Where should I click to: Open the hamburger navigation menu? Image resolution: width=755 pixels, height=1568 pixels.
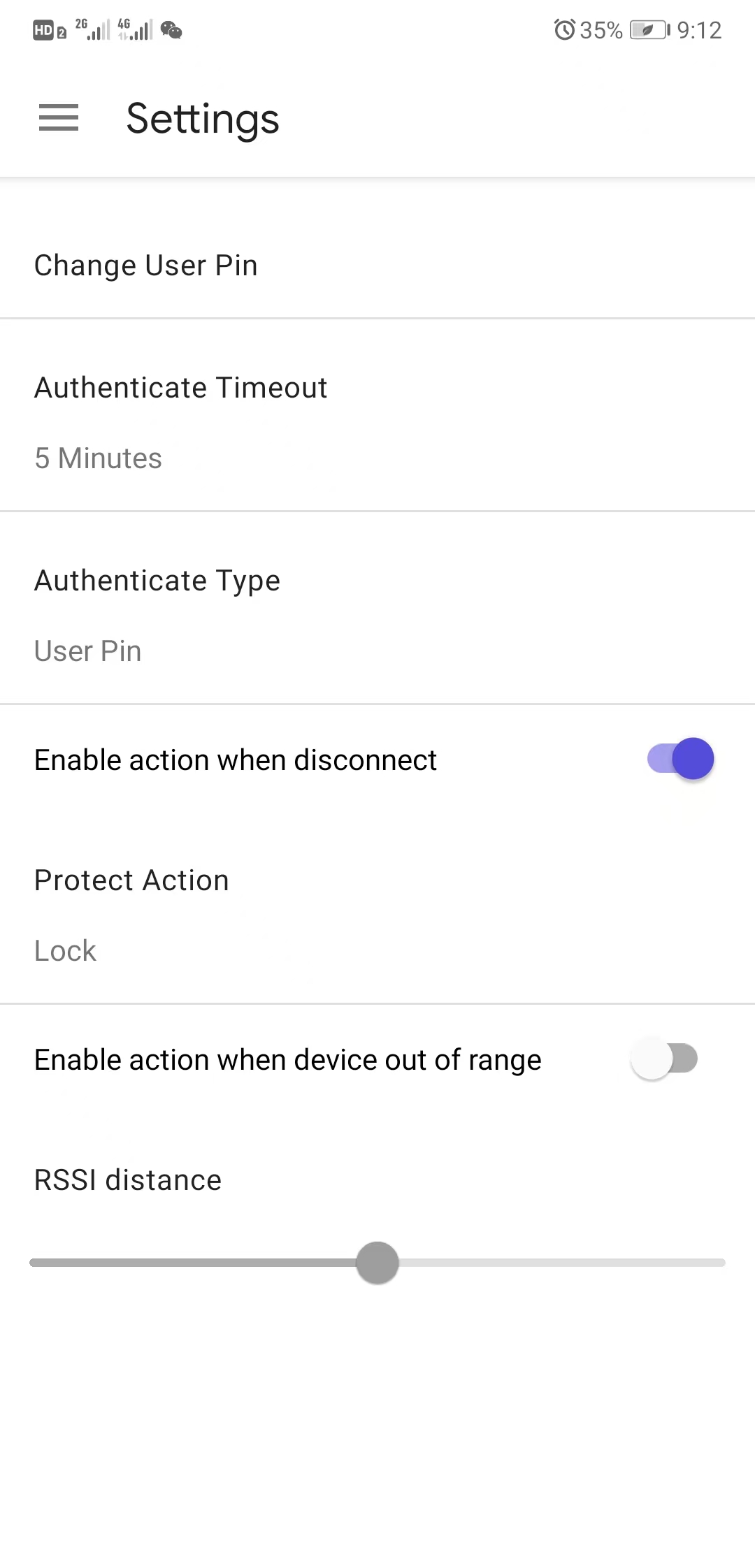coord(59,117)
